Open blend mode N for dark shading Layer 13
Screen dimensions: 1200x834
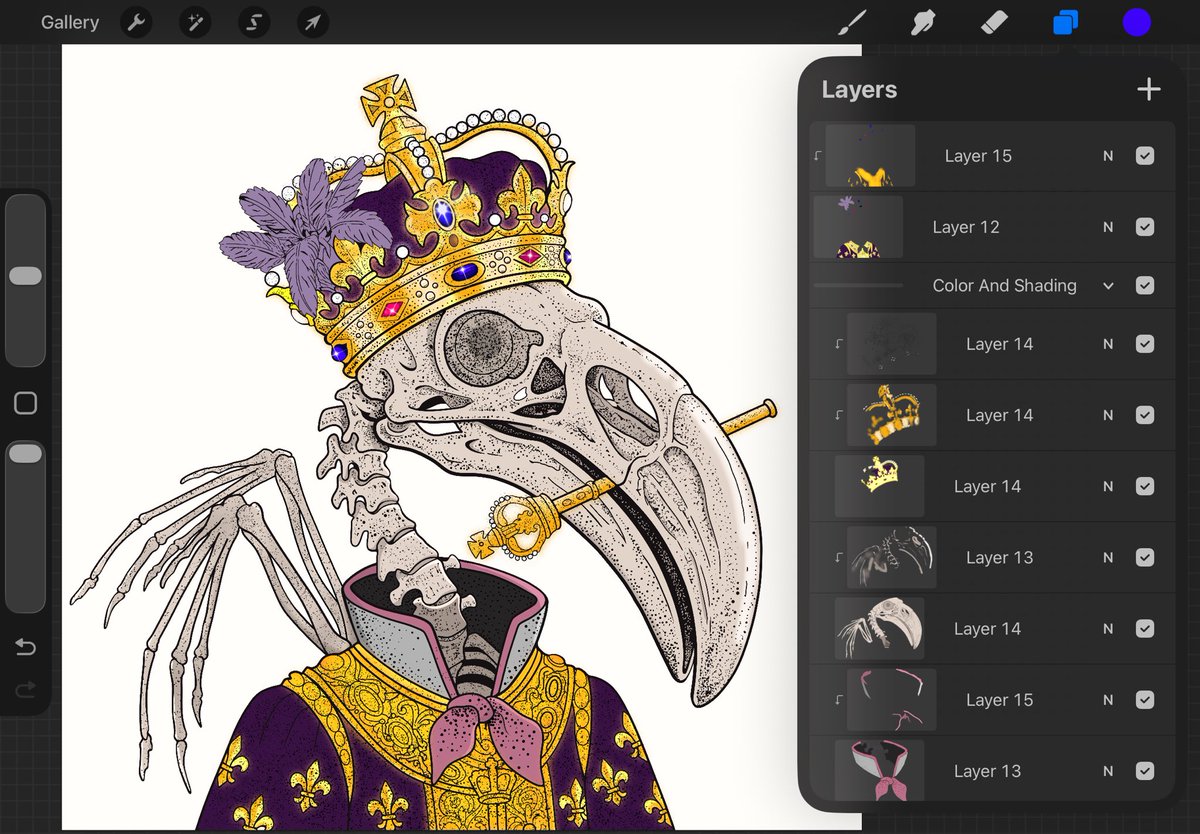click(x=1108, y=558)
